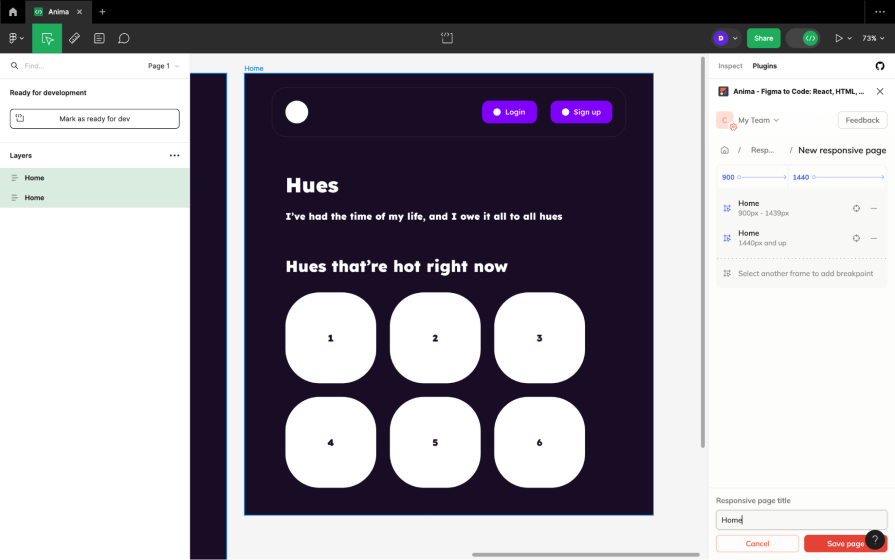Click Mark as ready for dev
The width and height of the screenshot is (895, 560).
coord(95,119)
